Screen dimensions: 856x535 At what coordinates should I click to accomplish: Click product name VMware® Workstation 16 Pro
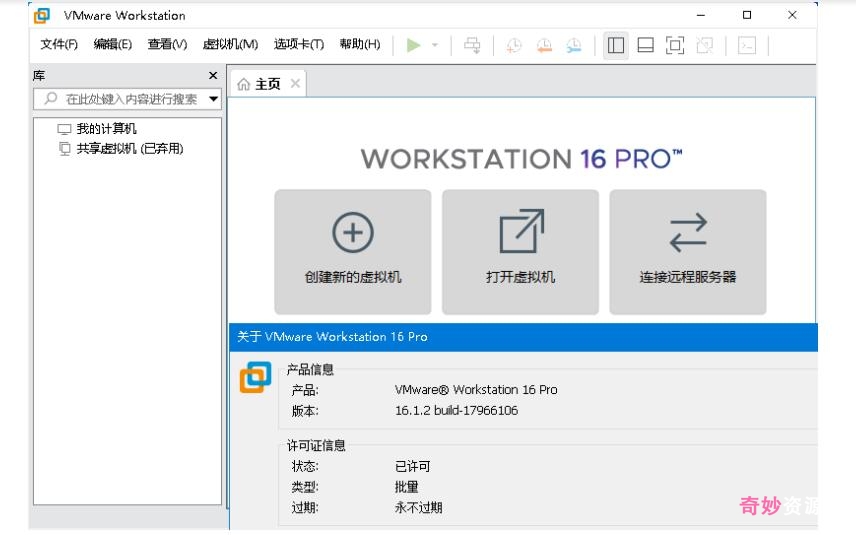(476, 390)
